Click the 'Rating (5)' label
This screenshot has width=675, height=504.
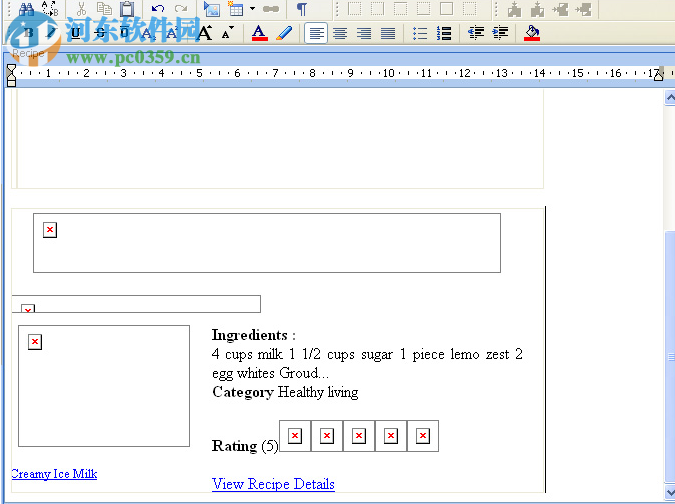(x=245, y=446)
